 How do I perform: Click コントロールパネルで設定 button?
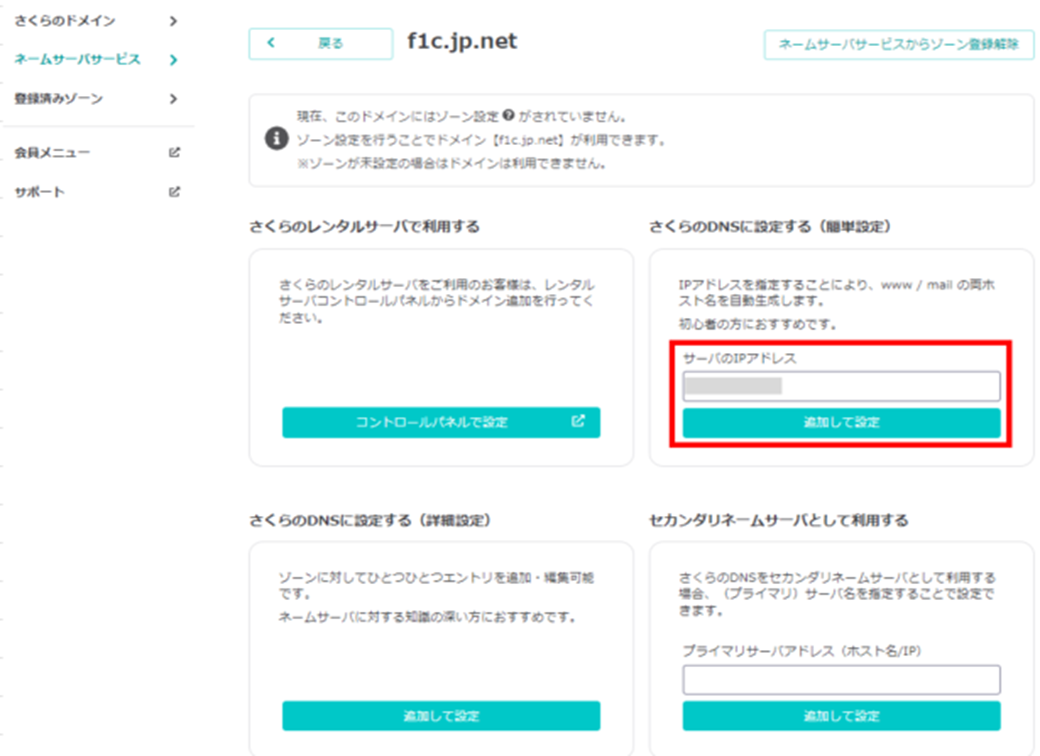click(x=441, y=422)
